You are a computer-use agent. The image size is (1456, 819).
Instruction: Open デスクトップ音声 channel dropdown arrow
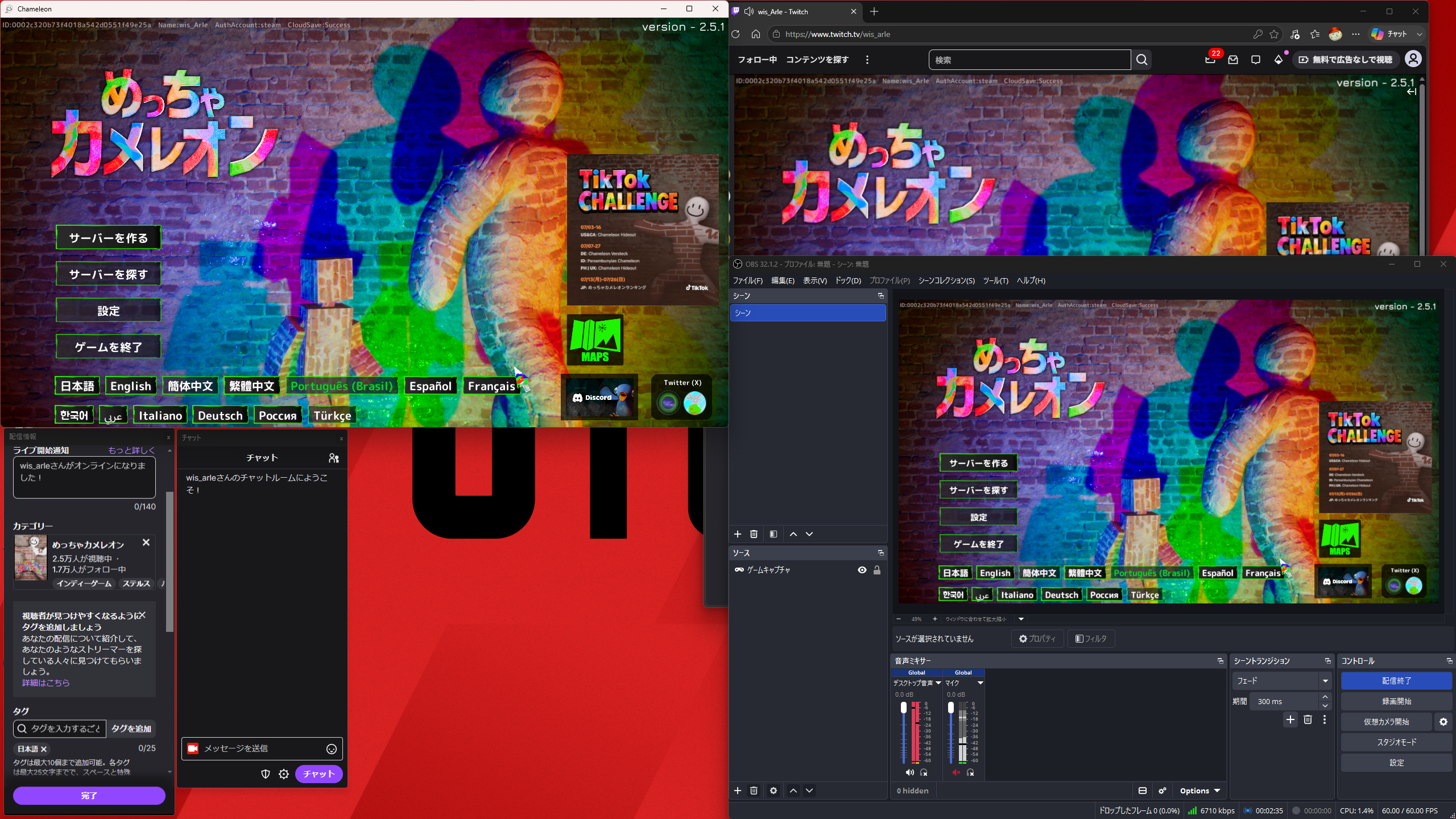[x=938, y=683]
